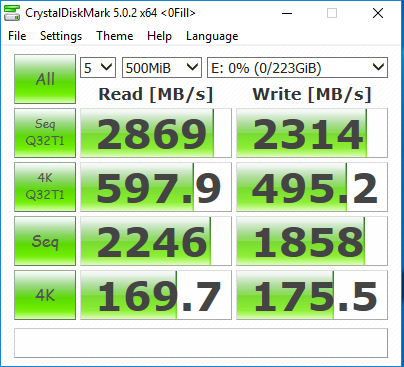Close the CrystalDiskMark window
404x367 pixels.
click(378, 13)
